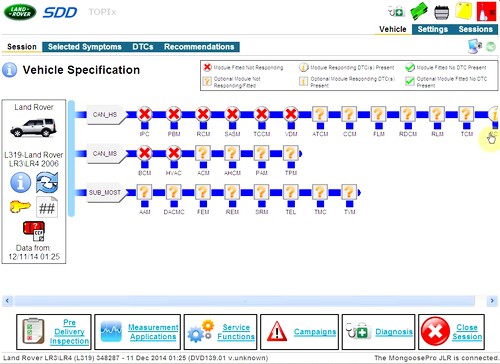This screenshot has height=364, width=500.
Task: Open the Recommendations tab
Action: [199, 47]
